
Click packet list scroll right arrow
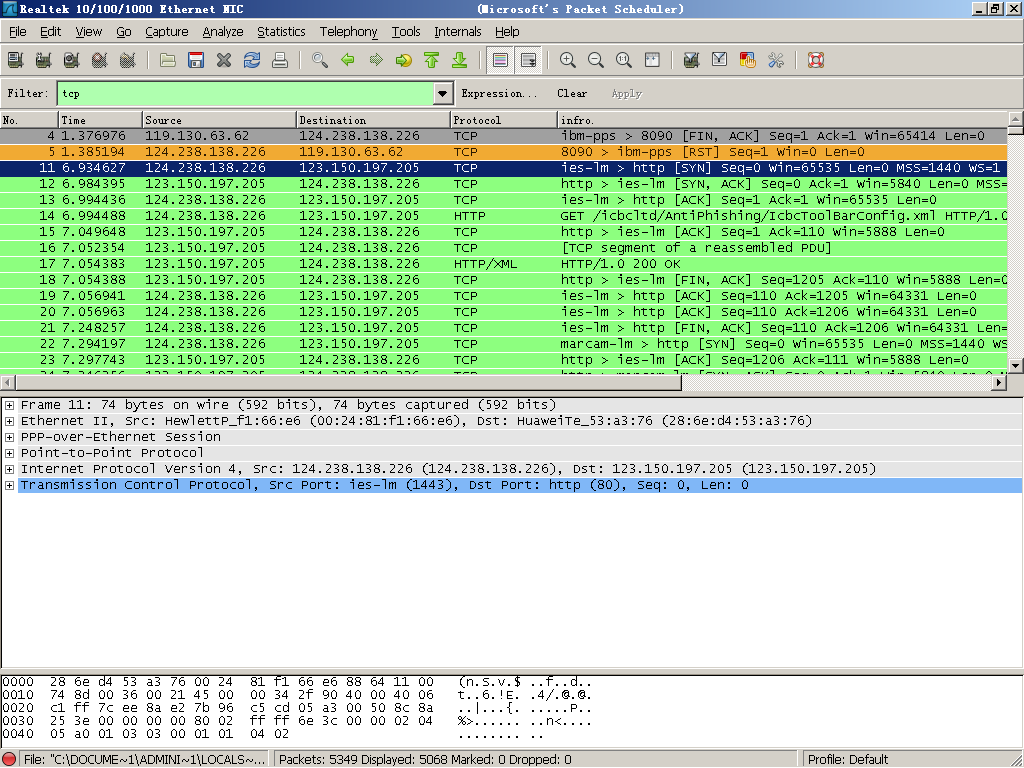tap(999, 383)
